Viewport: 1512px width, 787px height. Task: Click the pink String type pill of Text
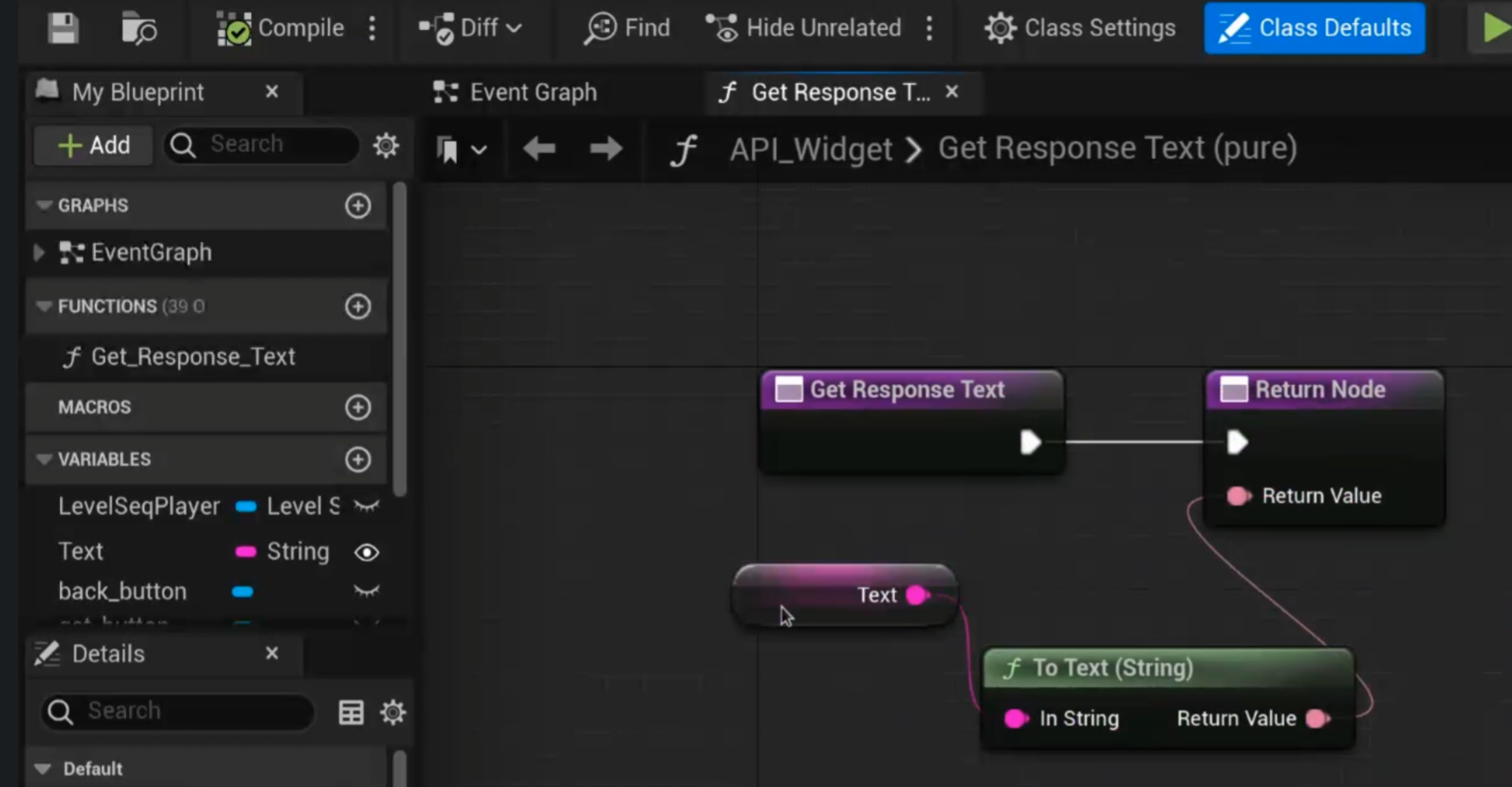246,552
